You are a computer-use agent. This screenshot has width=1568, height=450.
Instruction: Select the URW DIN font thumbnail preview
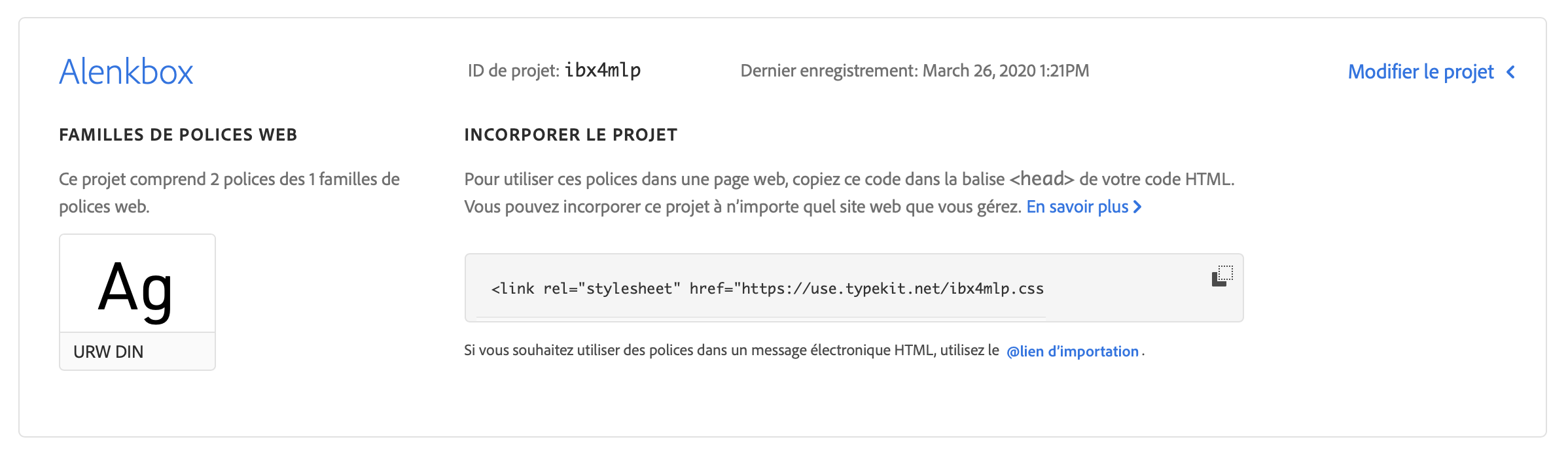[x=137, y=285]
